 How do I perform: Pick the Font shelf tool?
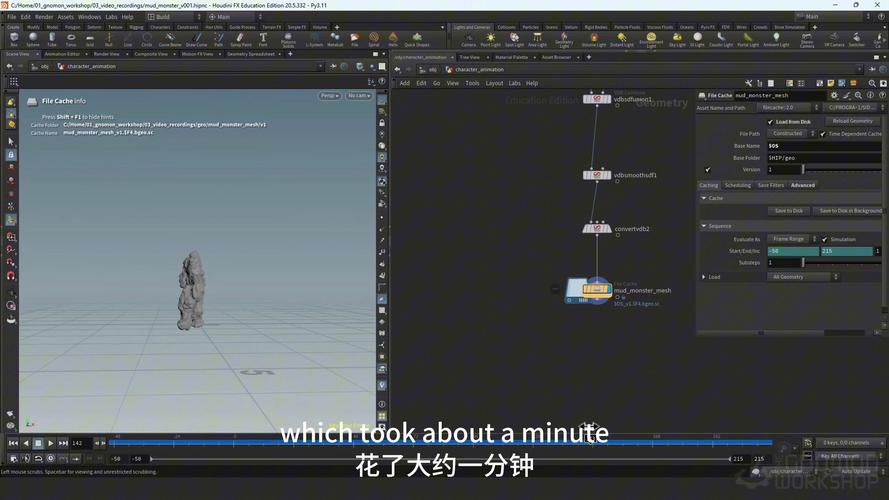tap(263, 39)
